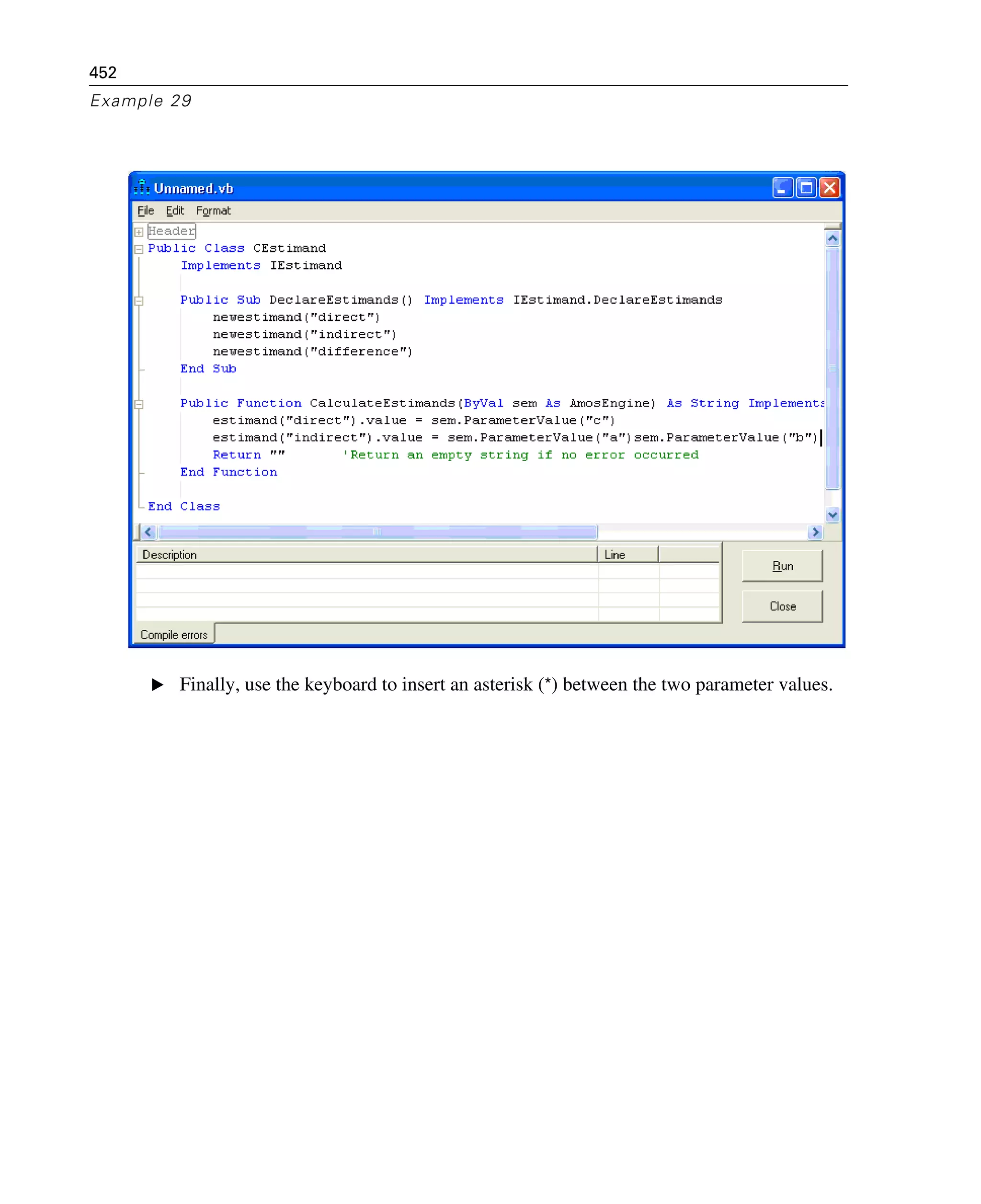Click the boxed Header label
Image resolution: width=981 pixels, height=1204 pixels.
click(171, 230)
